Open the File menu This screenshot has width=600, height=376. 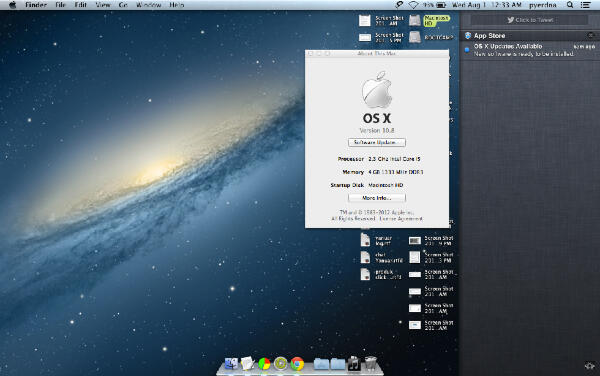pyautogui.click(x=60, y=5)
